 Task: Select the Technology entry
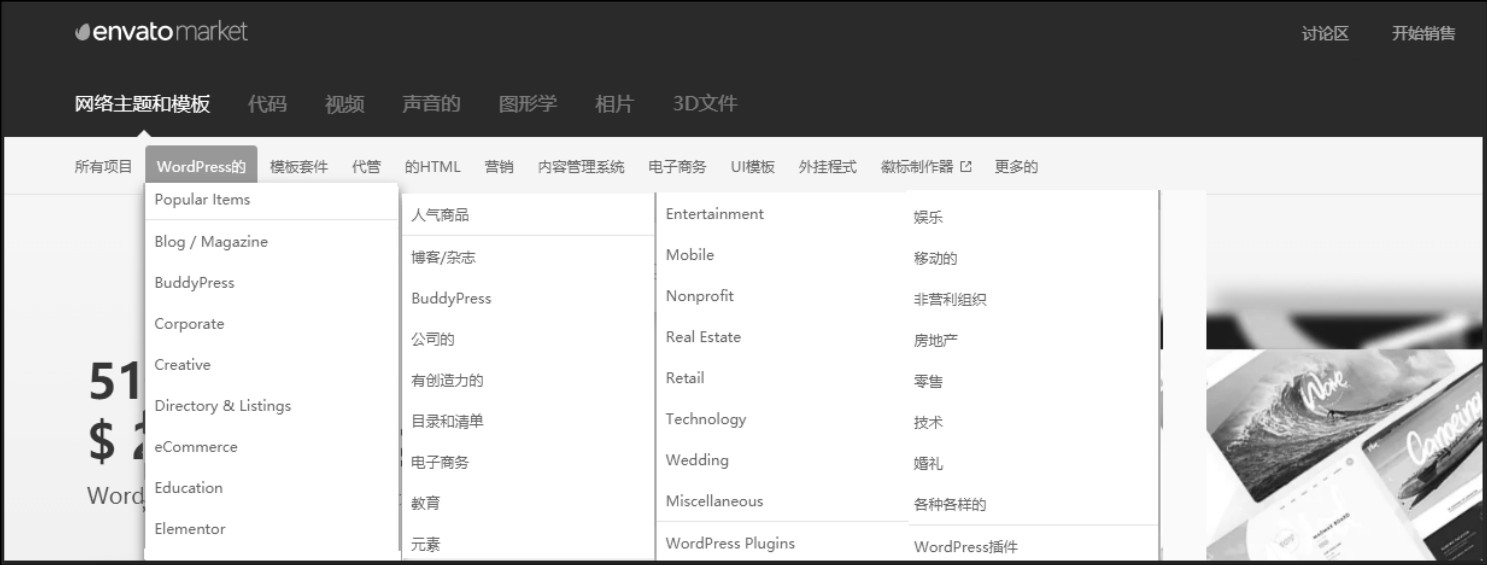tap(706, 419)
